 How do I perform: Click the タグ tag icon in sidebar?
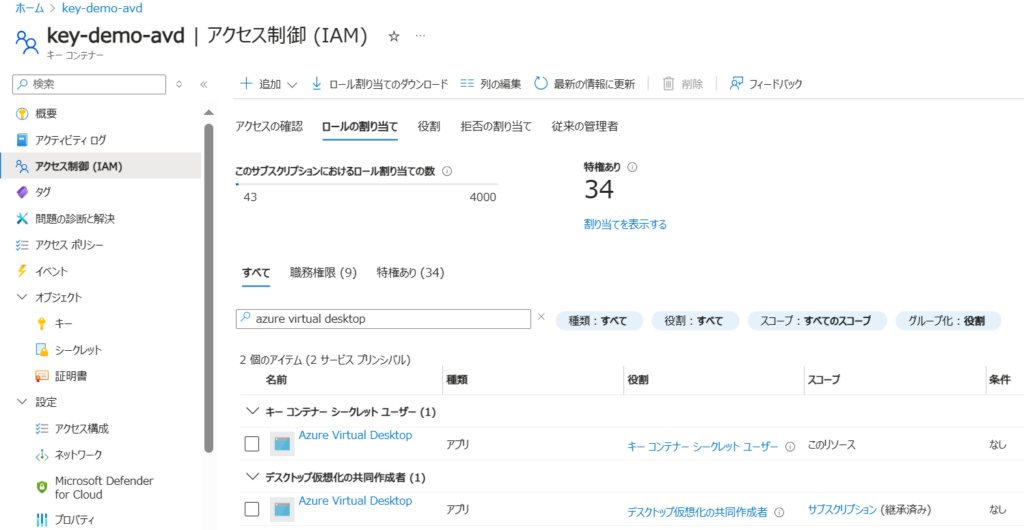coord(23,193)
